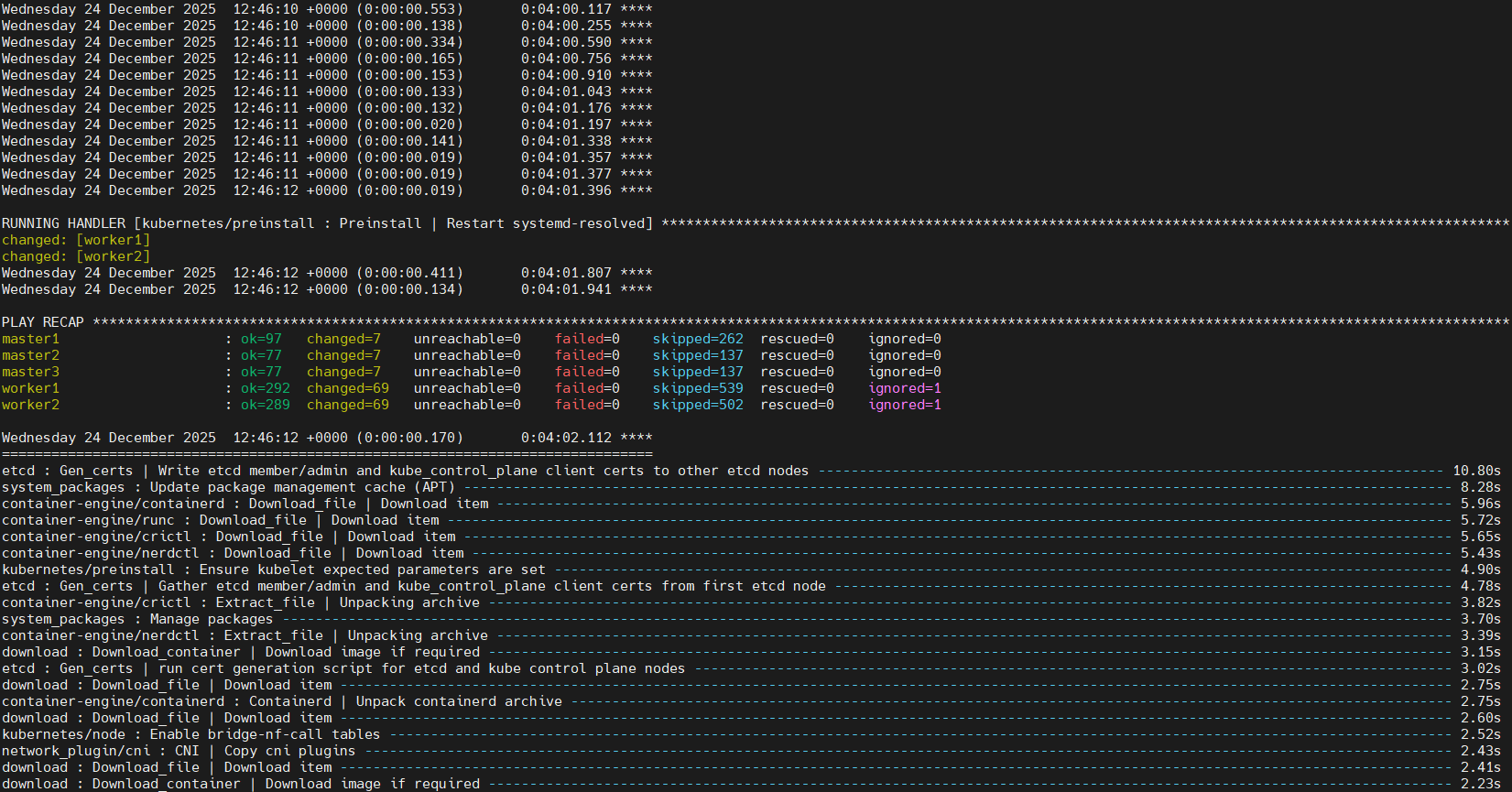
Task: Click 'network_plugin/cni : CNI | Copy cni plugins' line
Action: (751, 751)
